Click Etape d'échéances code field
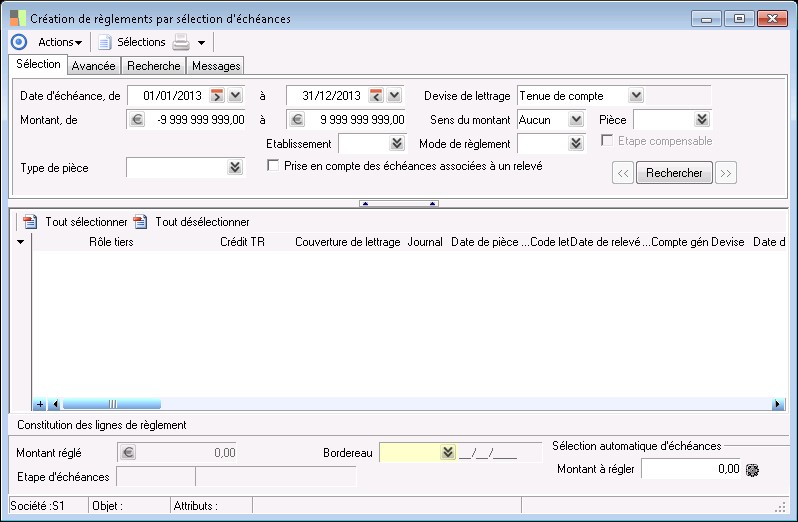Screen dimensions: 798x522 156,477
